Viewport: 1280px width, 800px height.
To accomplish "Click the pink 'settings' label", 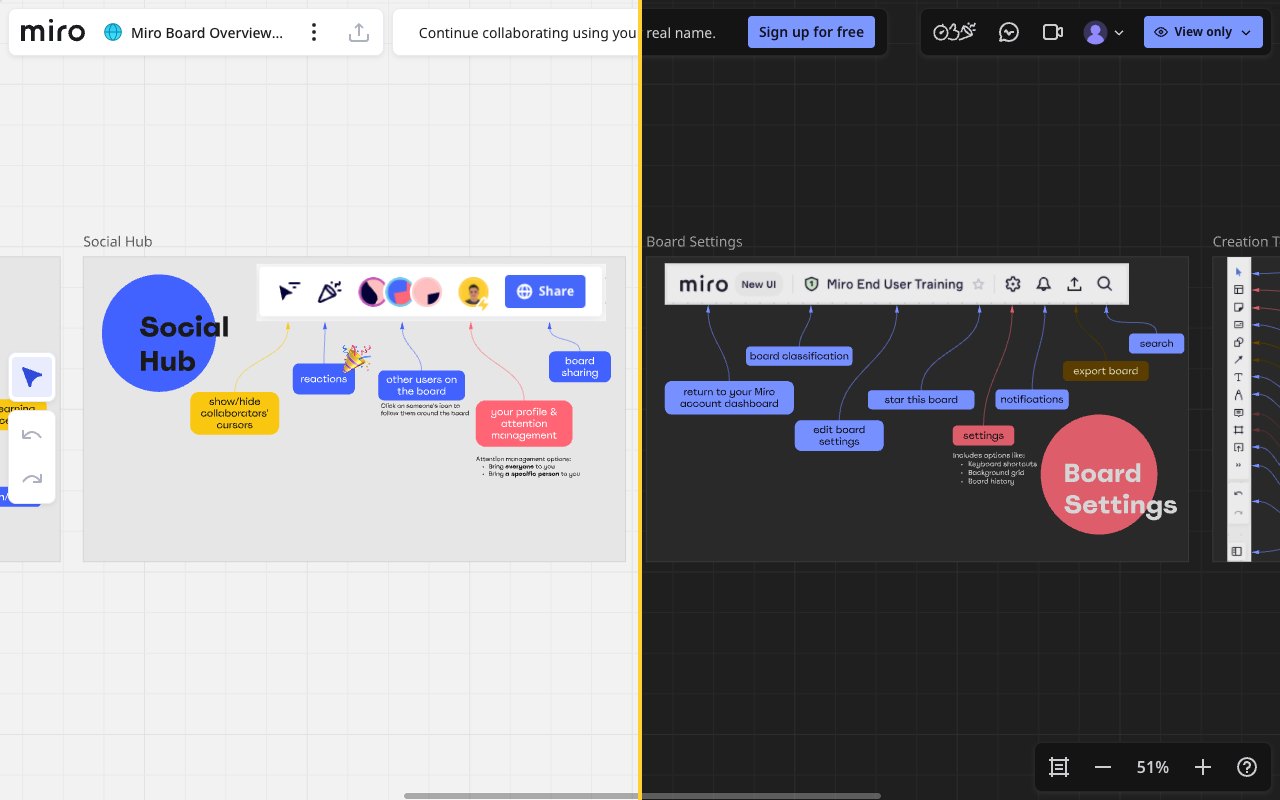I will (x=984, y=435).
